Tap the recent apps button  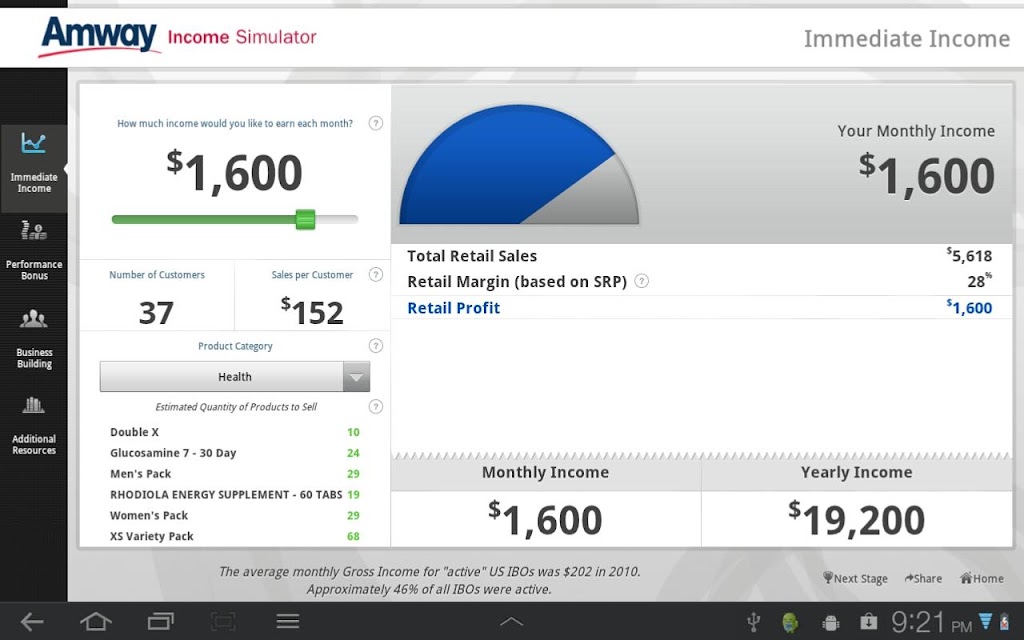[160, 621]
